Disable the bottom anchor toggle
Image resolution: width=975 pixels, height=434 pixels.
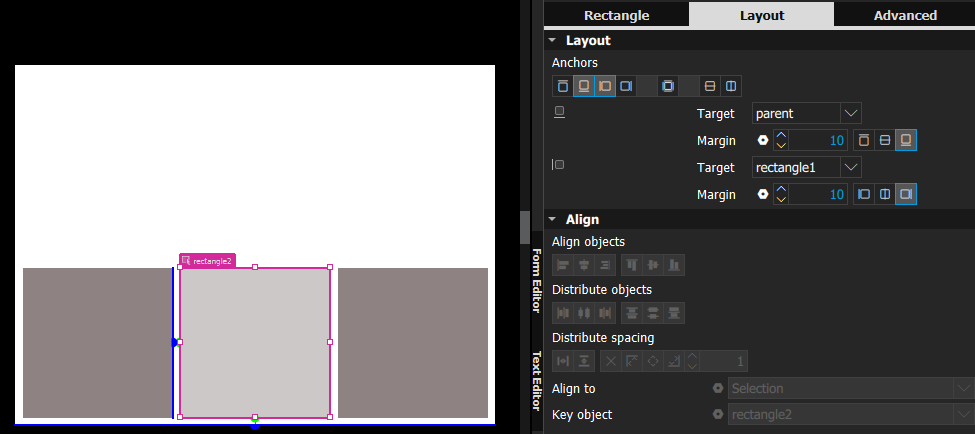[x=583, y=86]
